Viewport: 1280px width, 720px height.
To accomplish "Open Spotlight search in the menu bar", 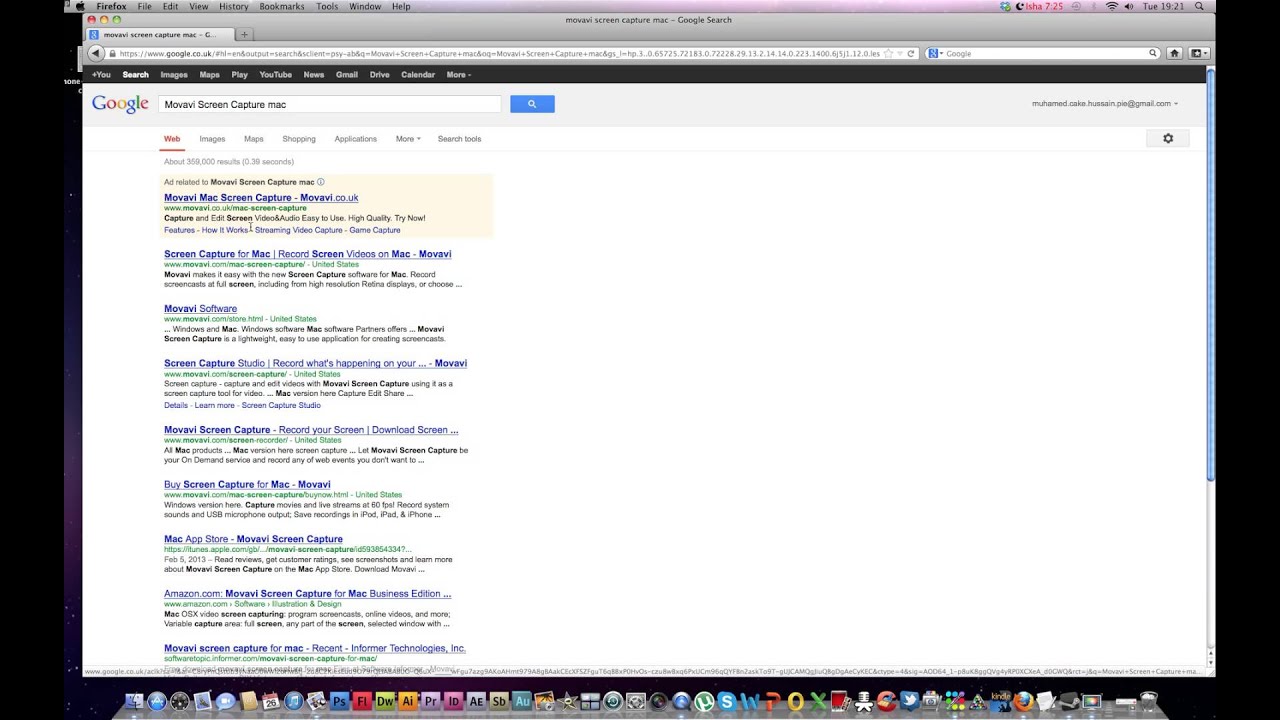I will 1200,6.
